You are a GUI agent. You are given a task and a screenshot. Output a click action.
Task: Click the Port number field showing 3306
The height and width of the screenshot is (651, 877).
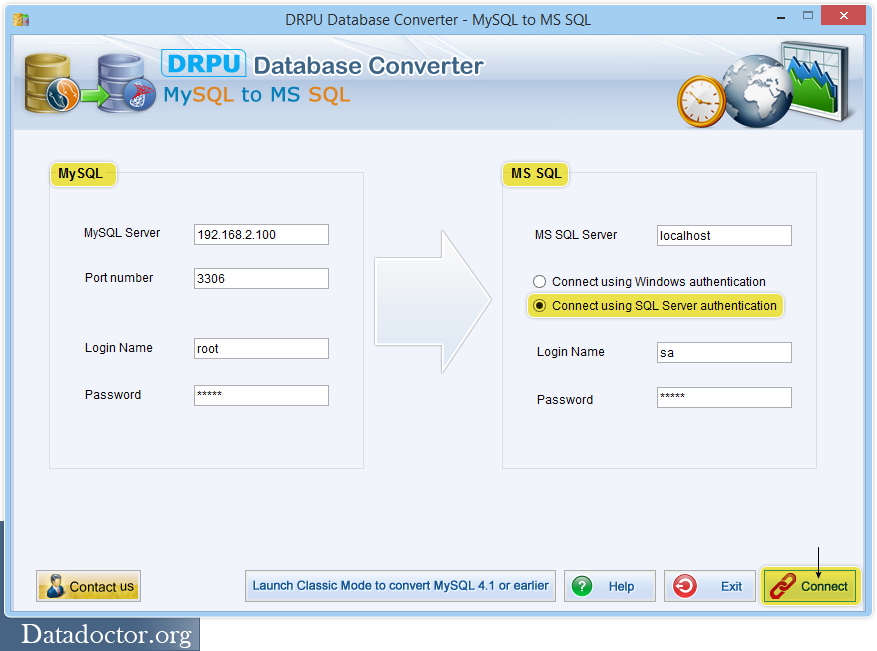coord(261,279)
